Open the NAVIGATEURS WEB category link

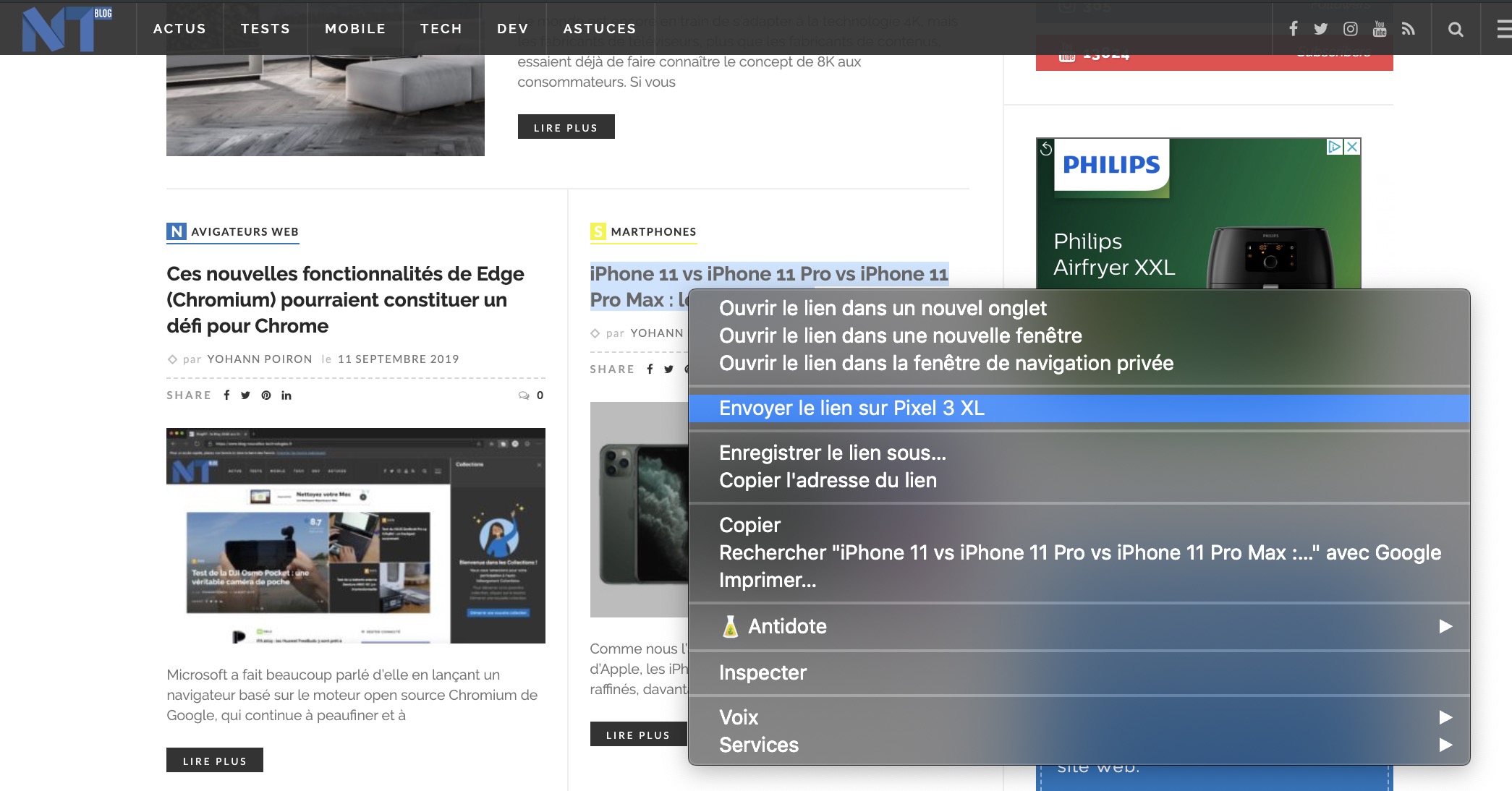233,232
